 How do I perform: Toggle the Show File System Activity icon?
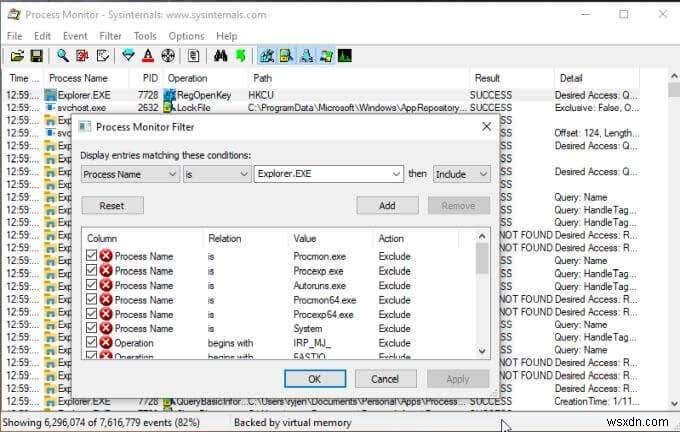pyautogui.click(x=286, y=56)
